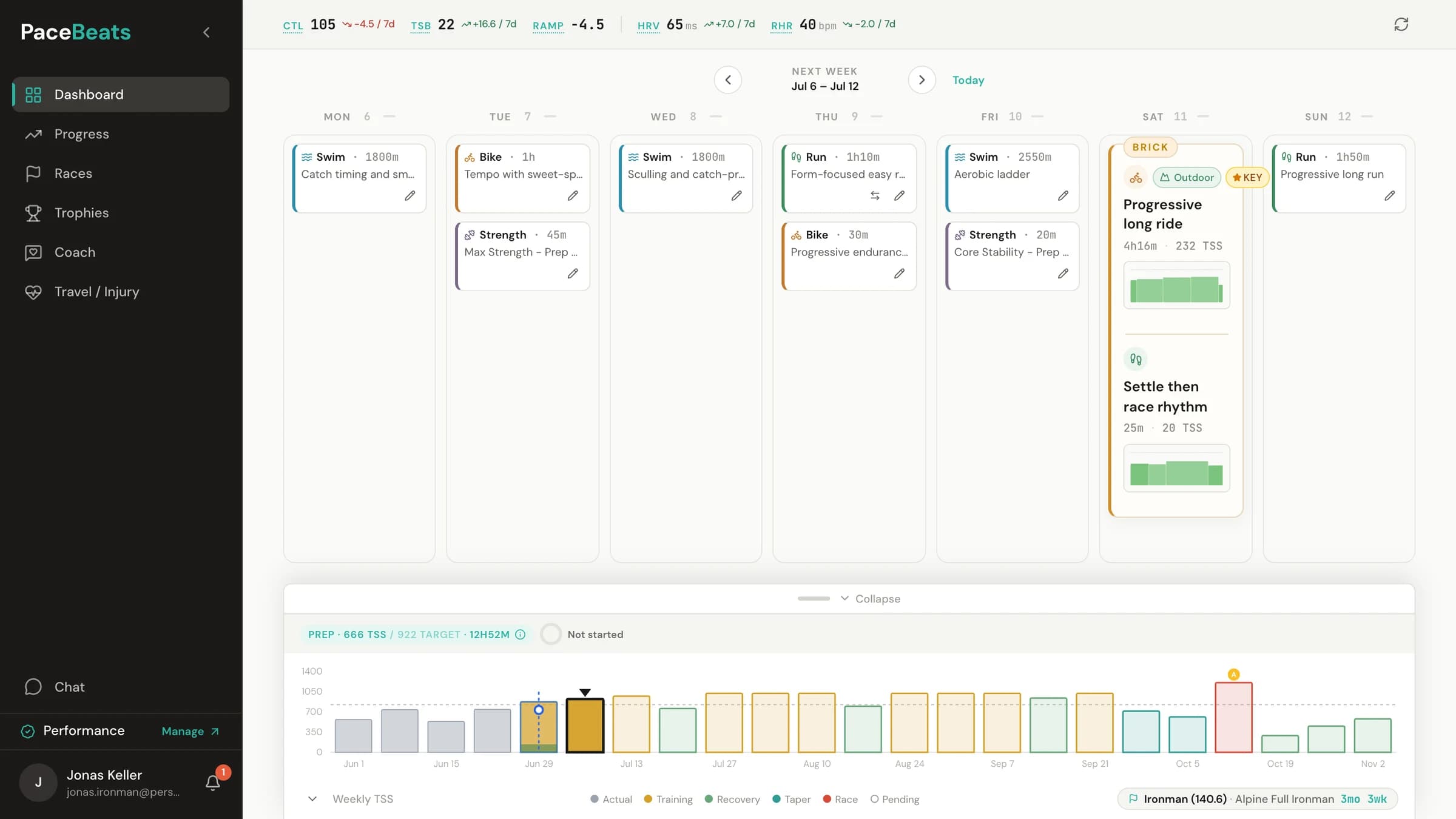Viewport: 1456px width, 819px height.
Task: Edit the Core Stability strength session
Action: pyautogui.click(x=1063, y=274)
